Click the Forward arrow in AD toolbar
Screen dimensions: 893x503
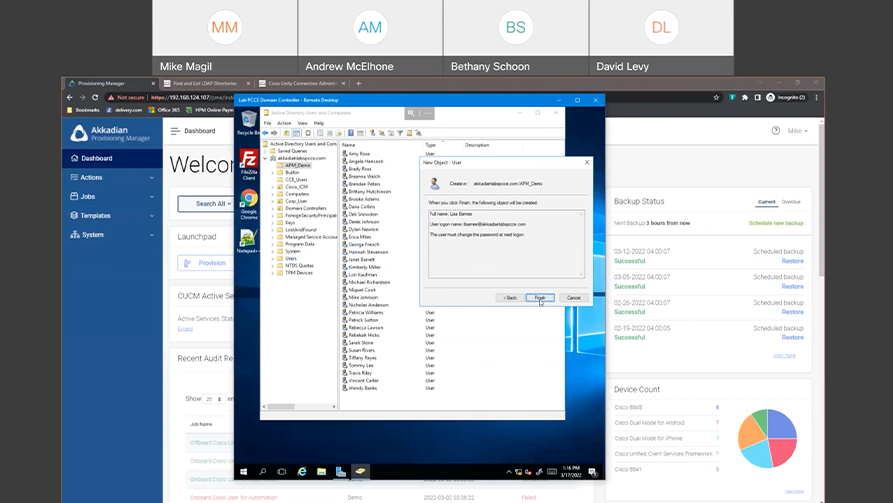[275, 133]
